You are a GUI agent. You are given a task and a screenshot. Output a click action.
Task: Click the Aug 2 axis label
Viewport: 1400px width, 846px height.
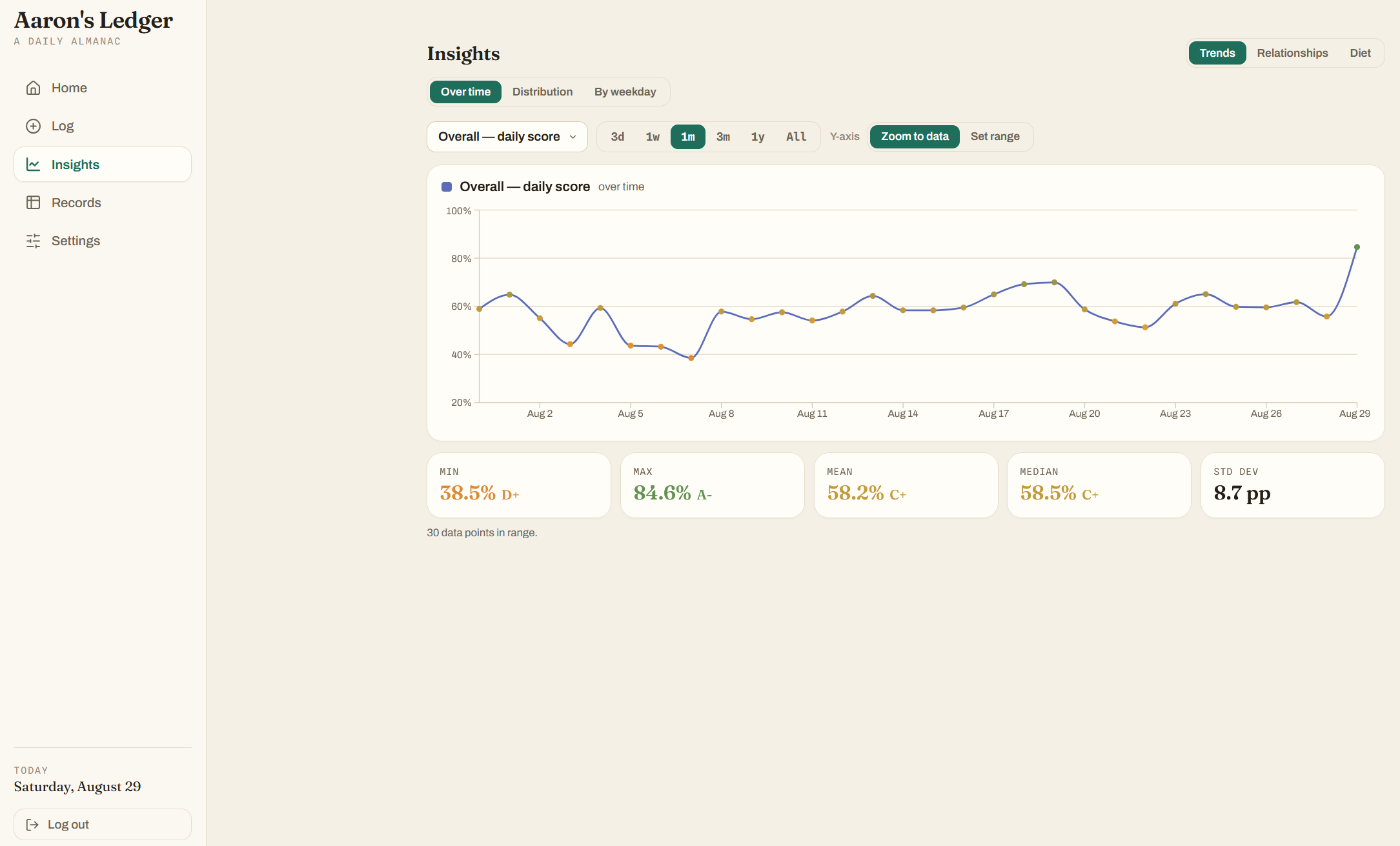[x=540, y=414]
